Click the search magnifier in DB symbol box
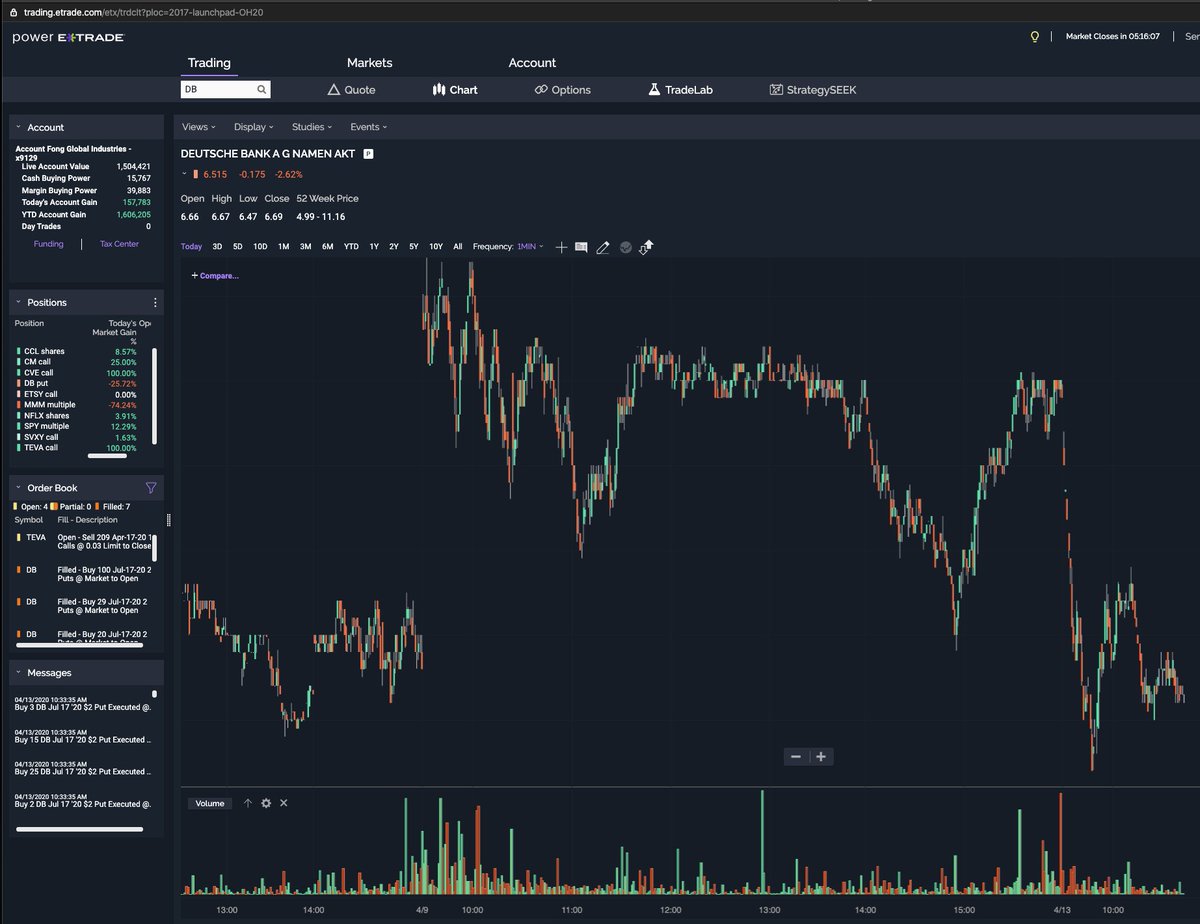Viewport: 1200px width, 924px height. [262, 89]
